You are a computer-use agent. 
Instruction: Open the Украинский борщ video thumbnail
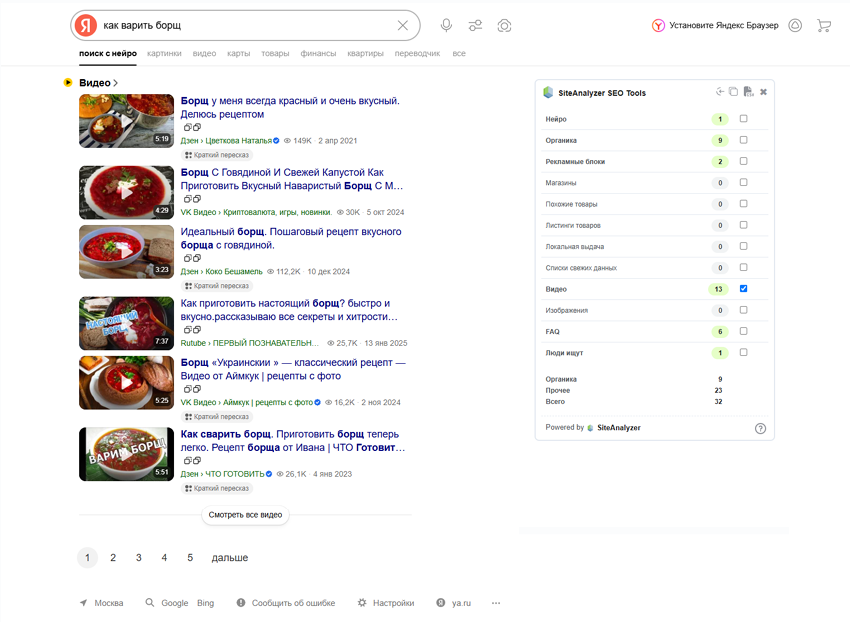point(126,382)
